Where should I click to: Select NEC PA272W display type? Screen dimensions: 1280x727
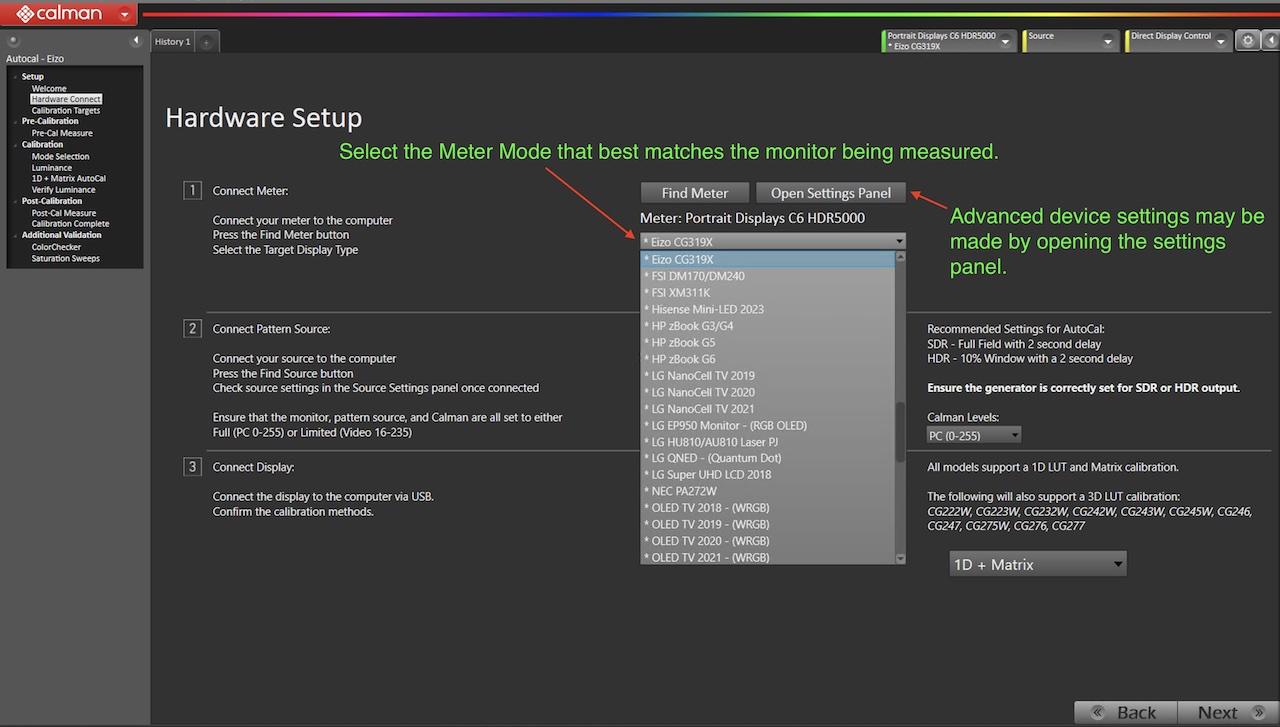pos(768,491)
